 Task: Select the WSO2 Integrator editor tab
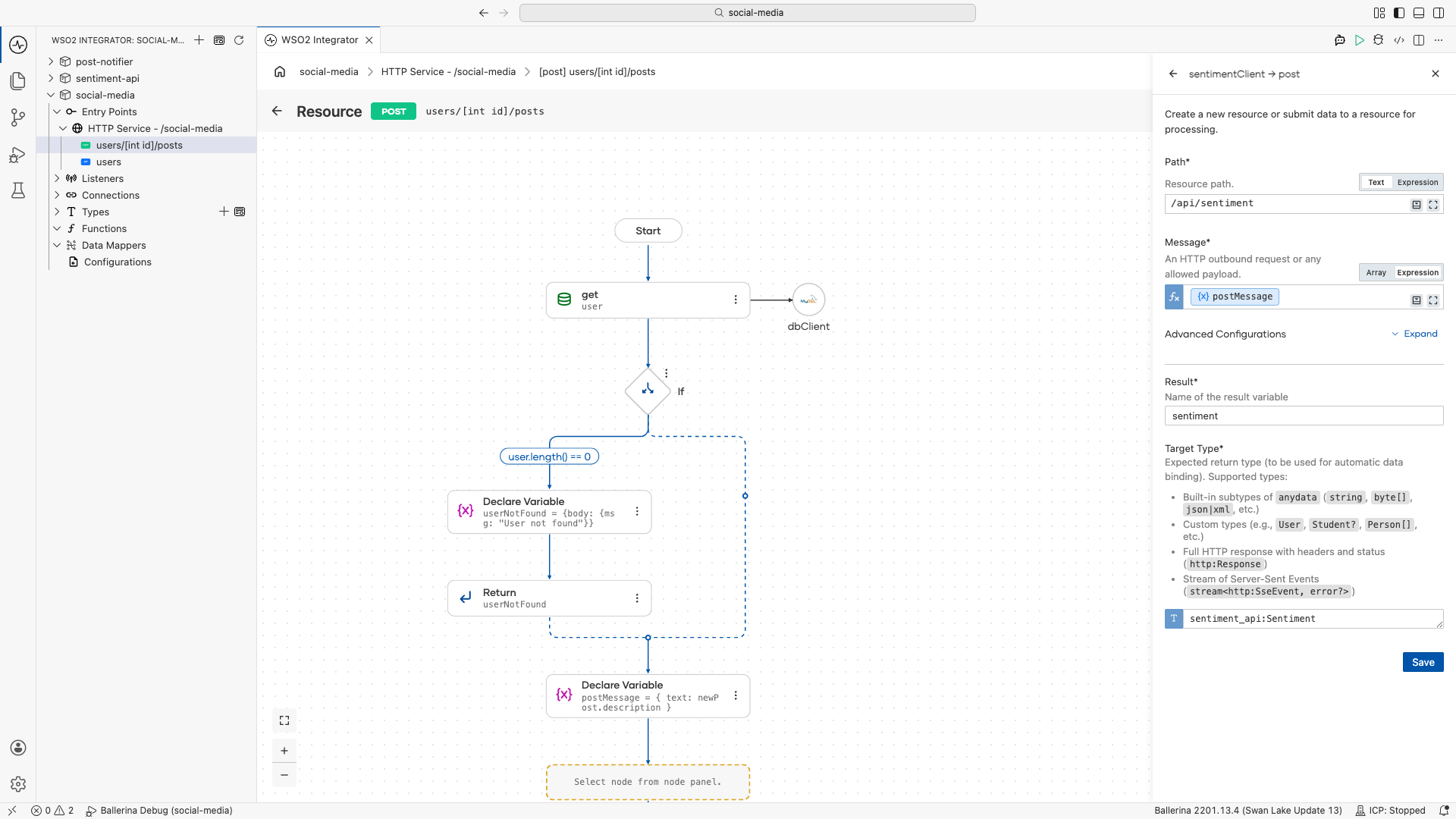pyautogui.click(x=319, y=40)
